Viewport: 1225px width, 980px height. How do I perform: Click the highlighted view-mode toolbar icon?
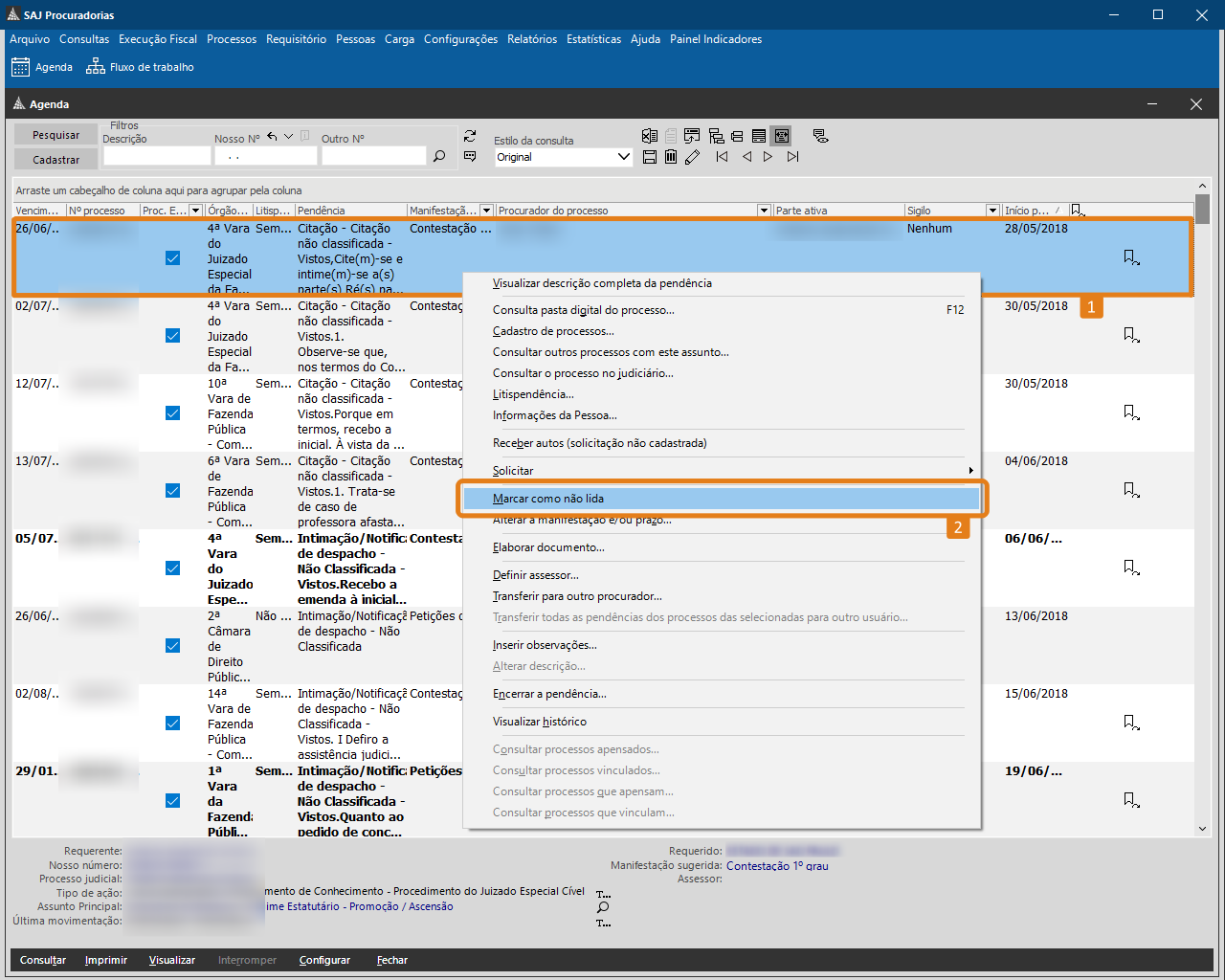[782, 136]
